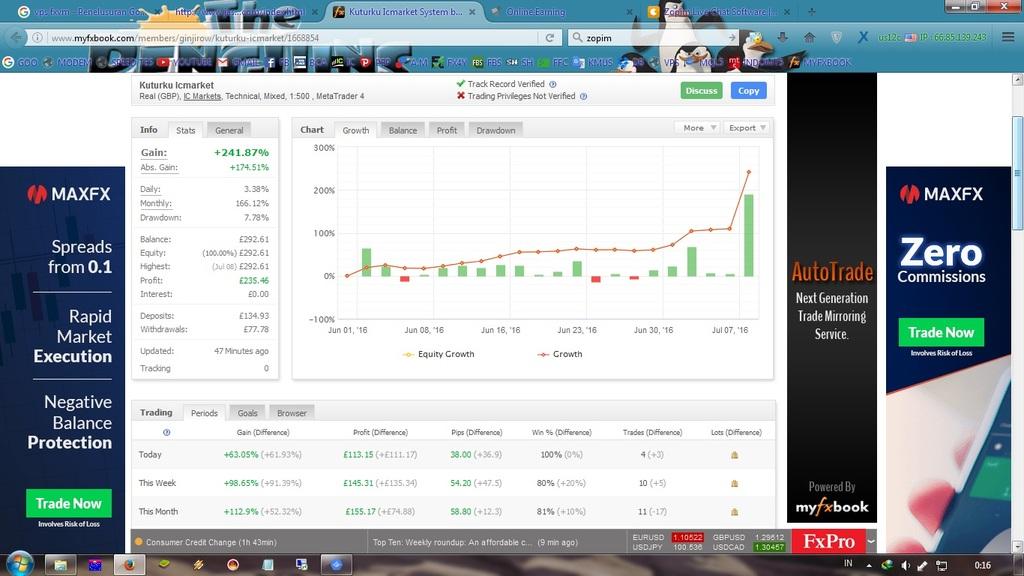
Task: Expand the FxPro ticker bar arrow
Action: [871, 541]
